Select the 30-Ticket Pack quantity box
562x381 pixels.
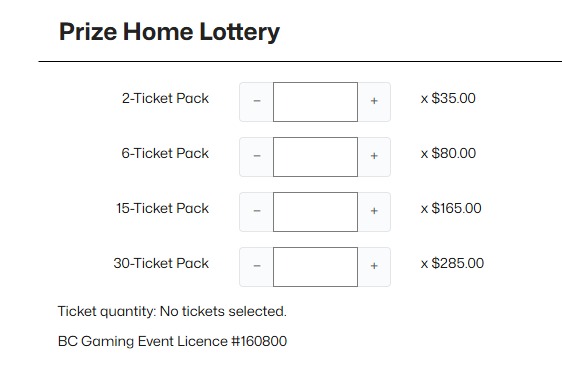point(315,267)
